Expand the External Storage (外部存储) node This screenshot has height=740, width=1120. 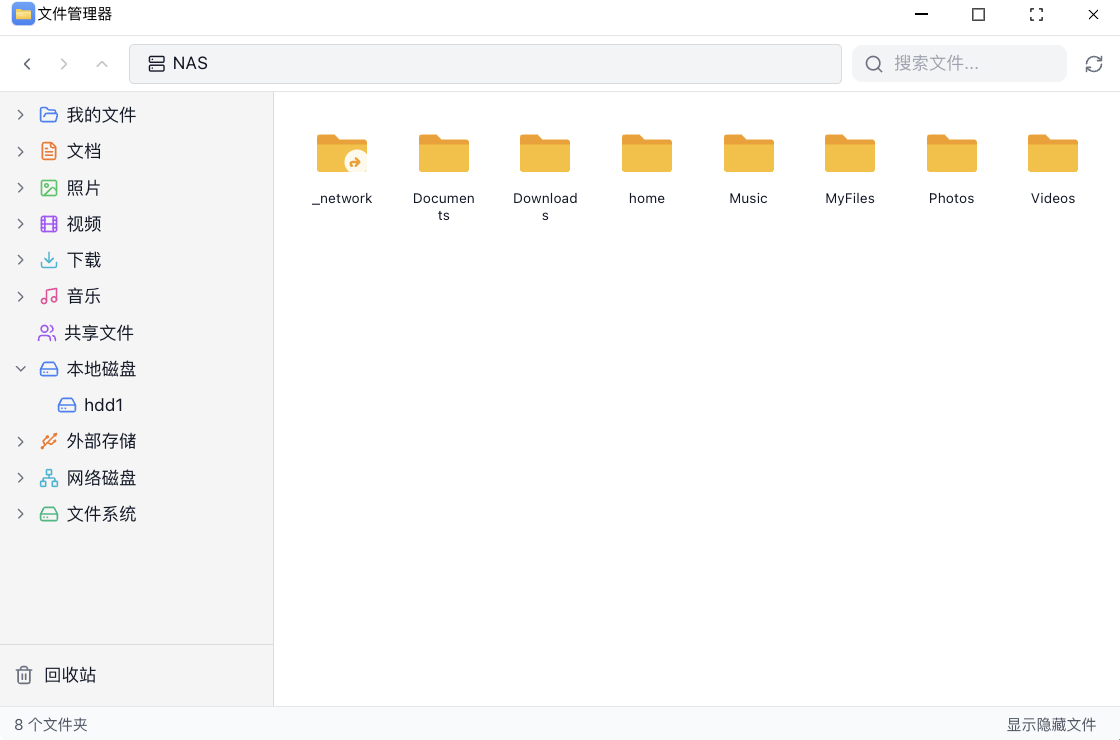(x=21, y=441)
